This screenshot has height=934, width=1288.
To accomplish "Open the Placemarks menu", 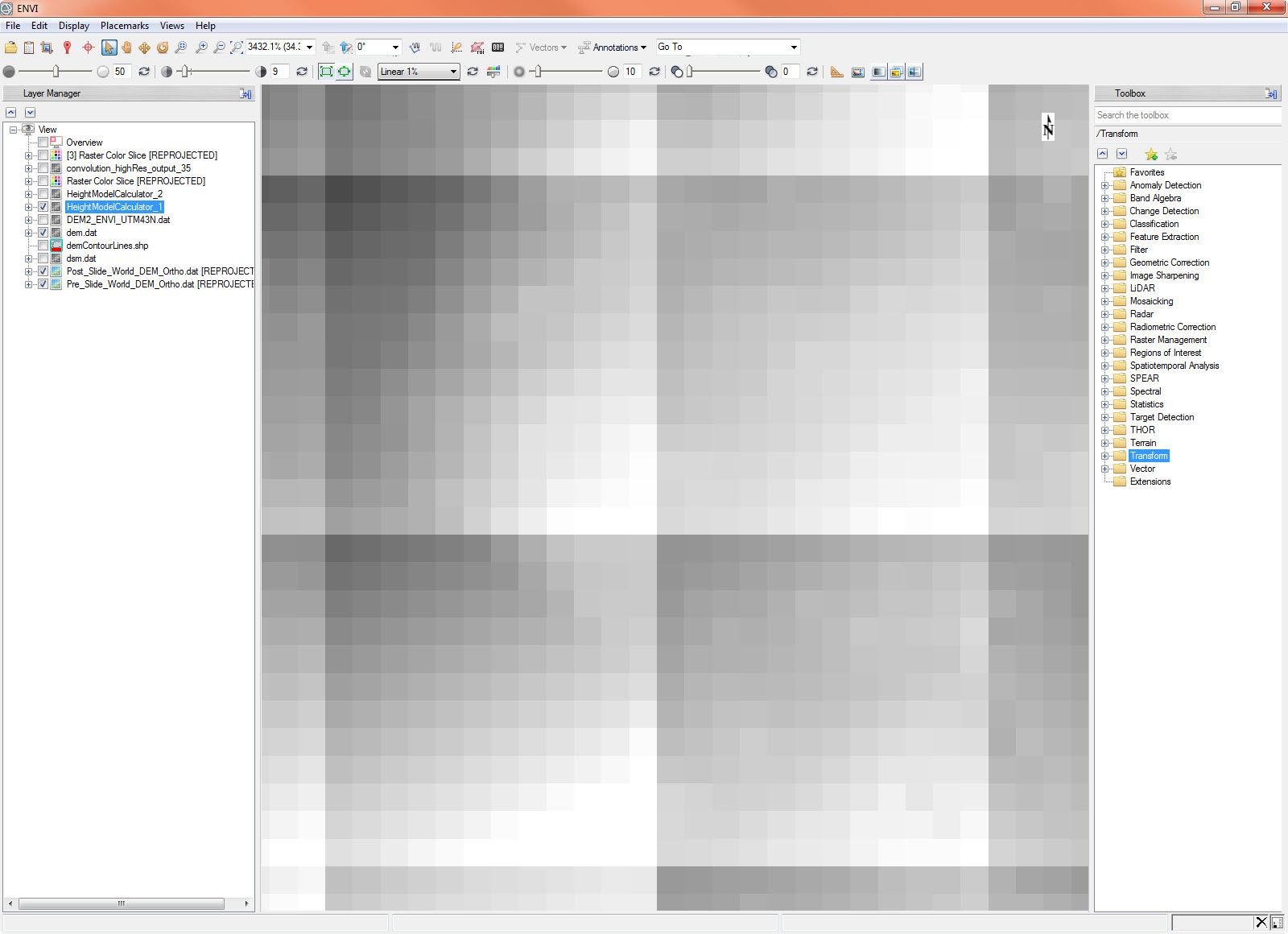I will click(x=124, y=26).
